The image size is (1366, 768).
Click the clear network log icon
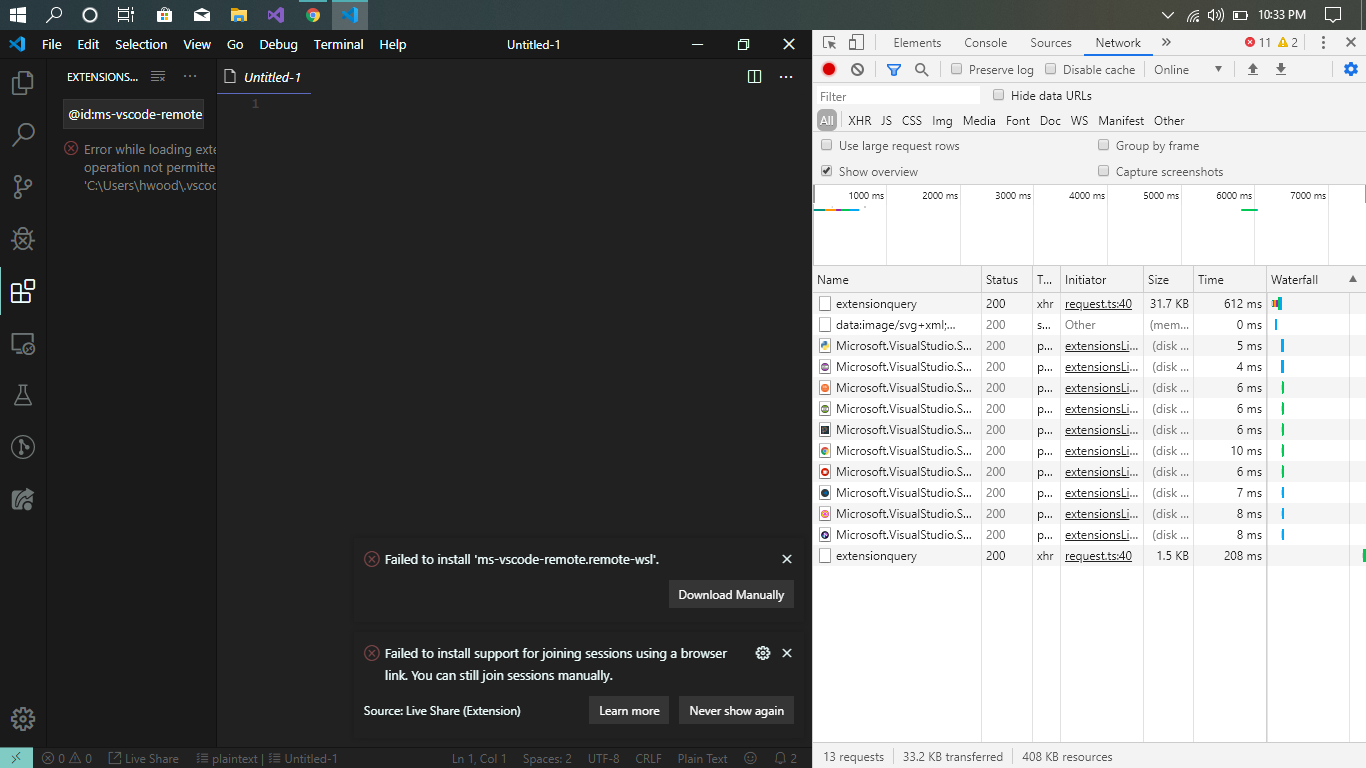[x=856, y=69]
